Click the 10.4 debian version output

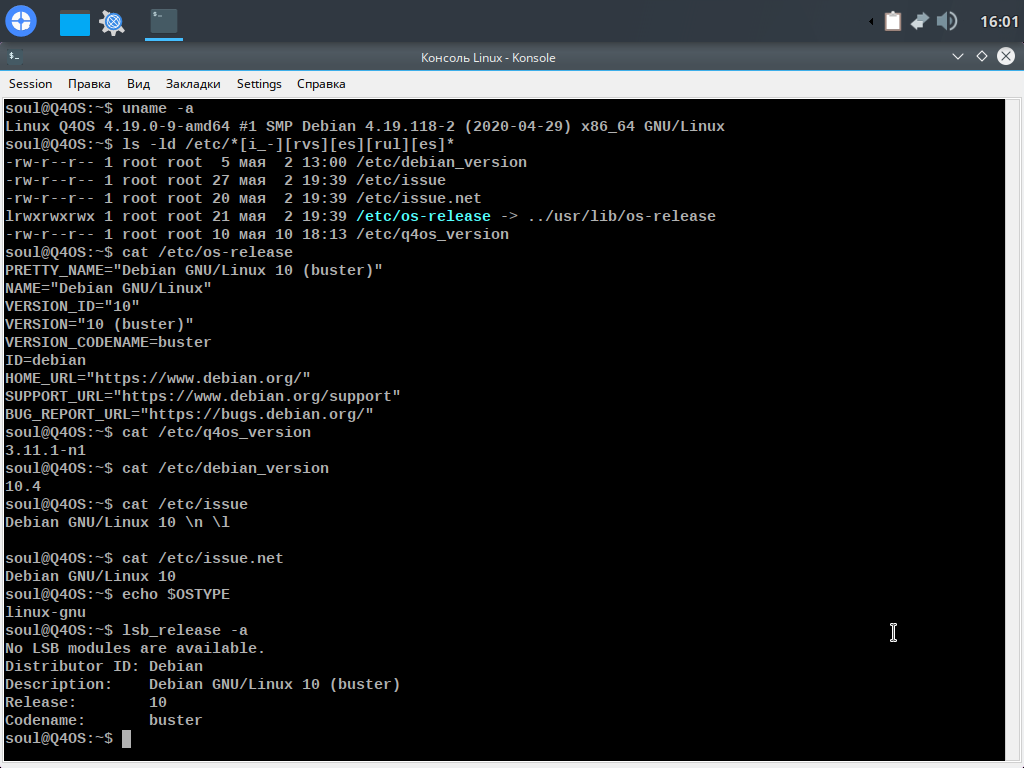pyautogui.click(x=23, y=487)
